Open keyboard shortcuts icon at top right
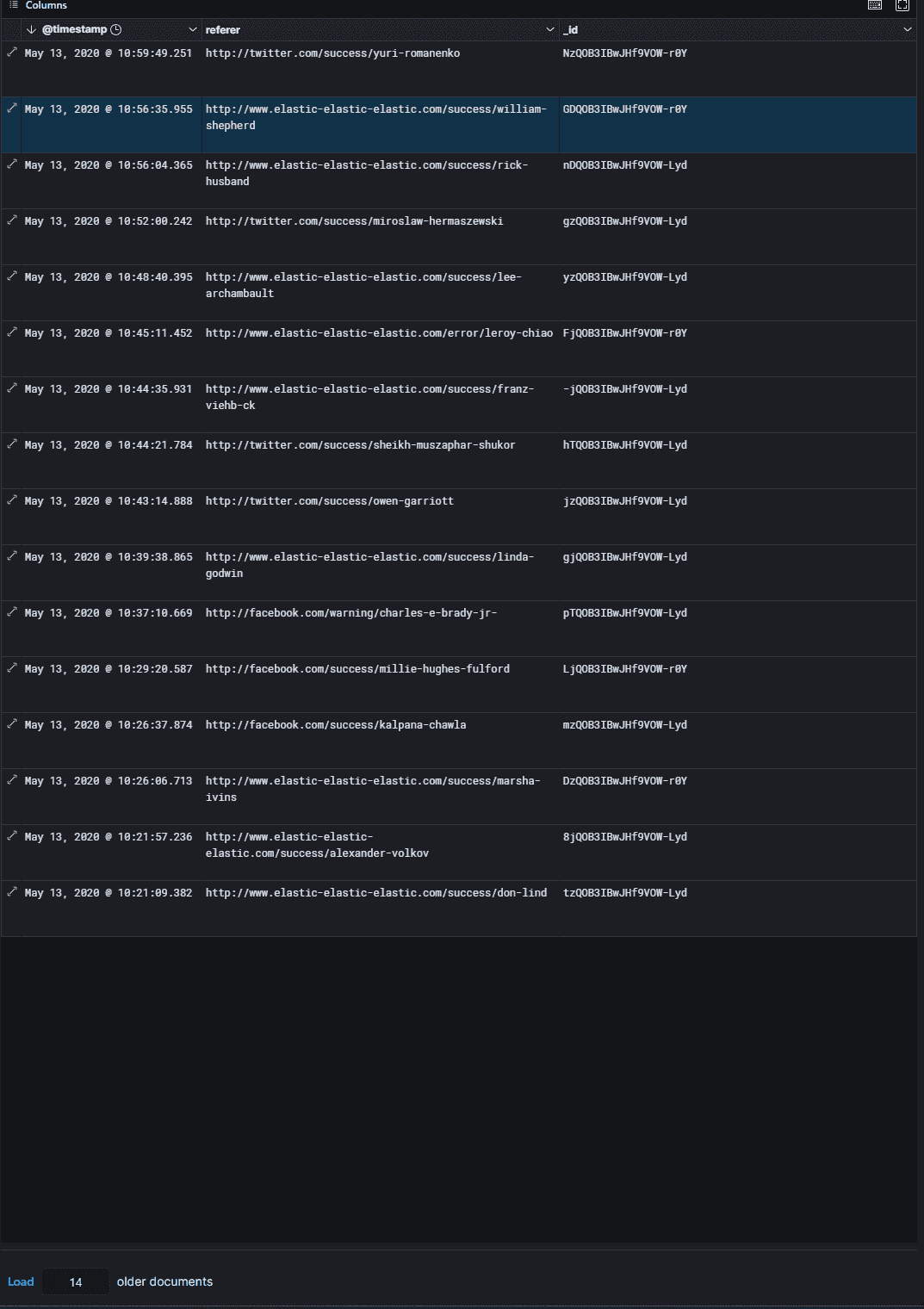The height and width of the screenshot is (1309, 924). [875, 5]
